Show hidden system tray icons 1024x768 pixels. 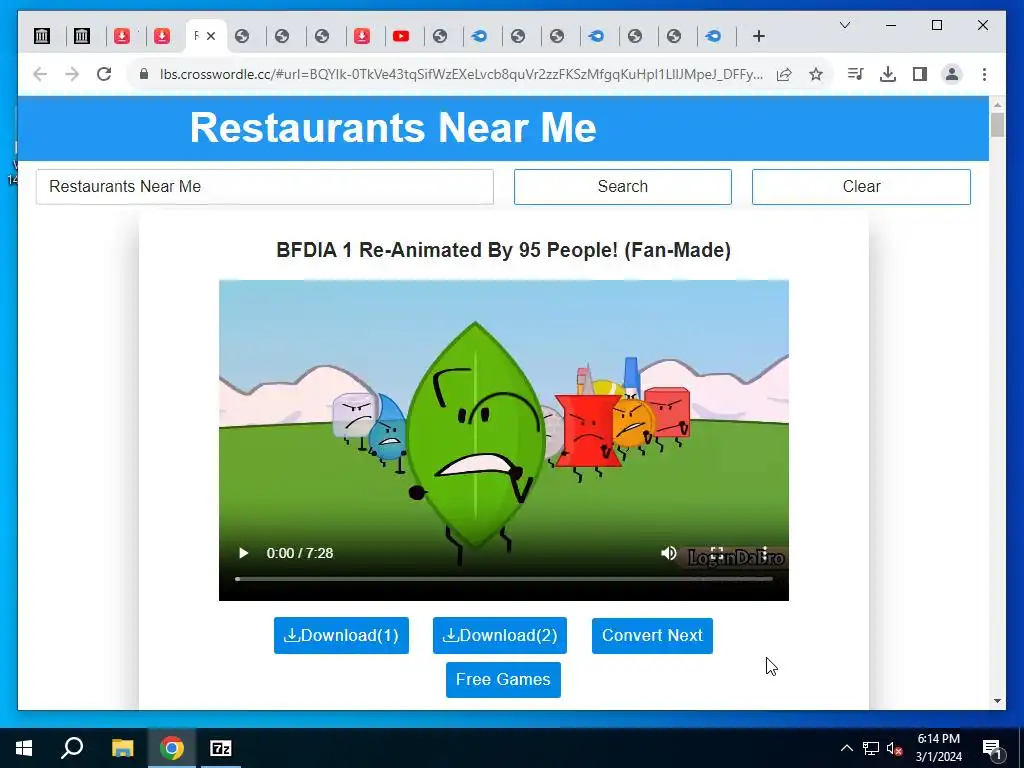[846, 748]
